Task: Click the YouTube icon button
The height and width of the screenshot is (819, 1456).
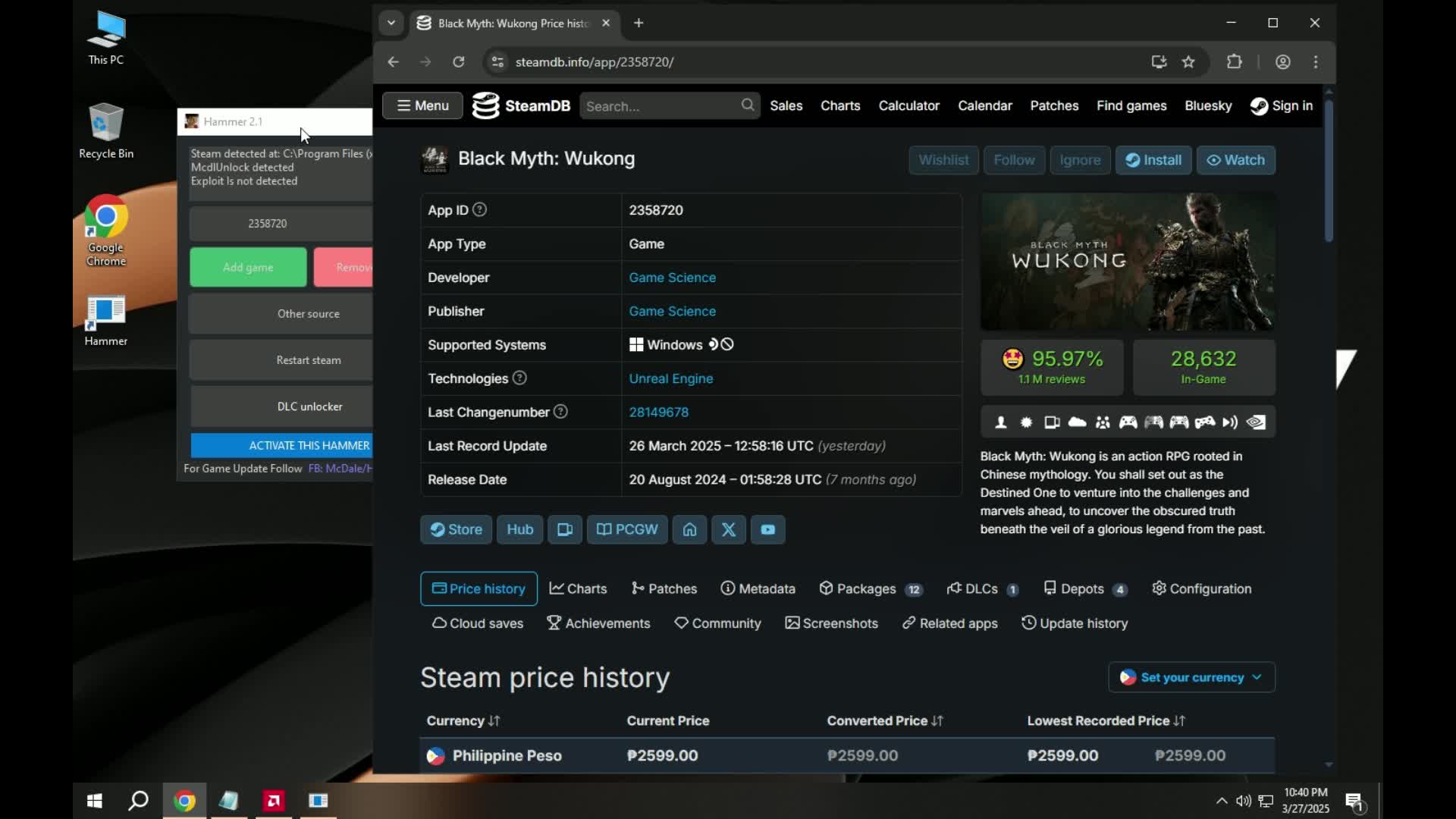Action: click(767, 529)
